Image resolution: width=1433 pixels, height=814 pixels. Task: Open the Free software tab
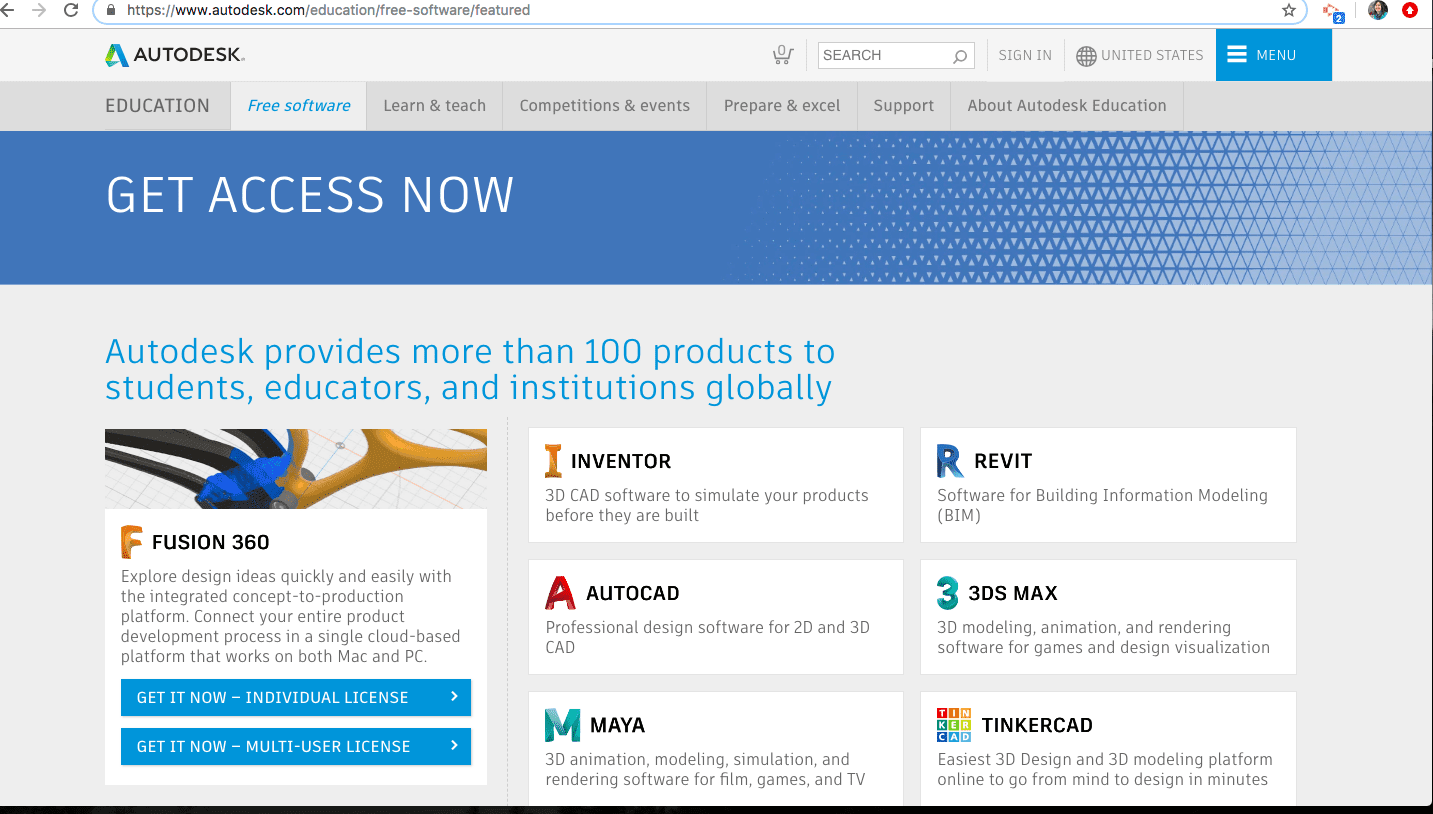pos(299,106)
